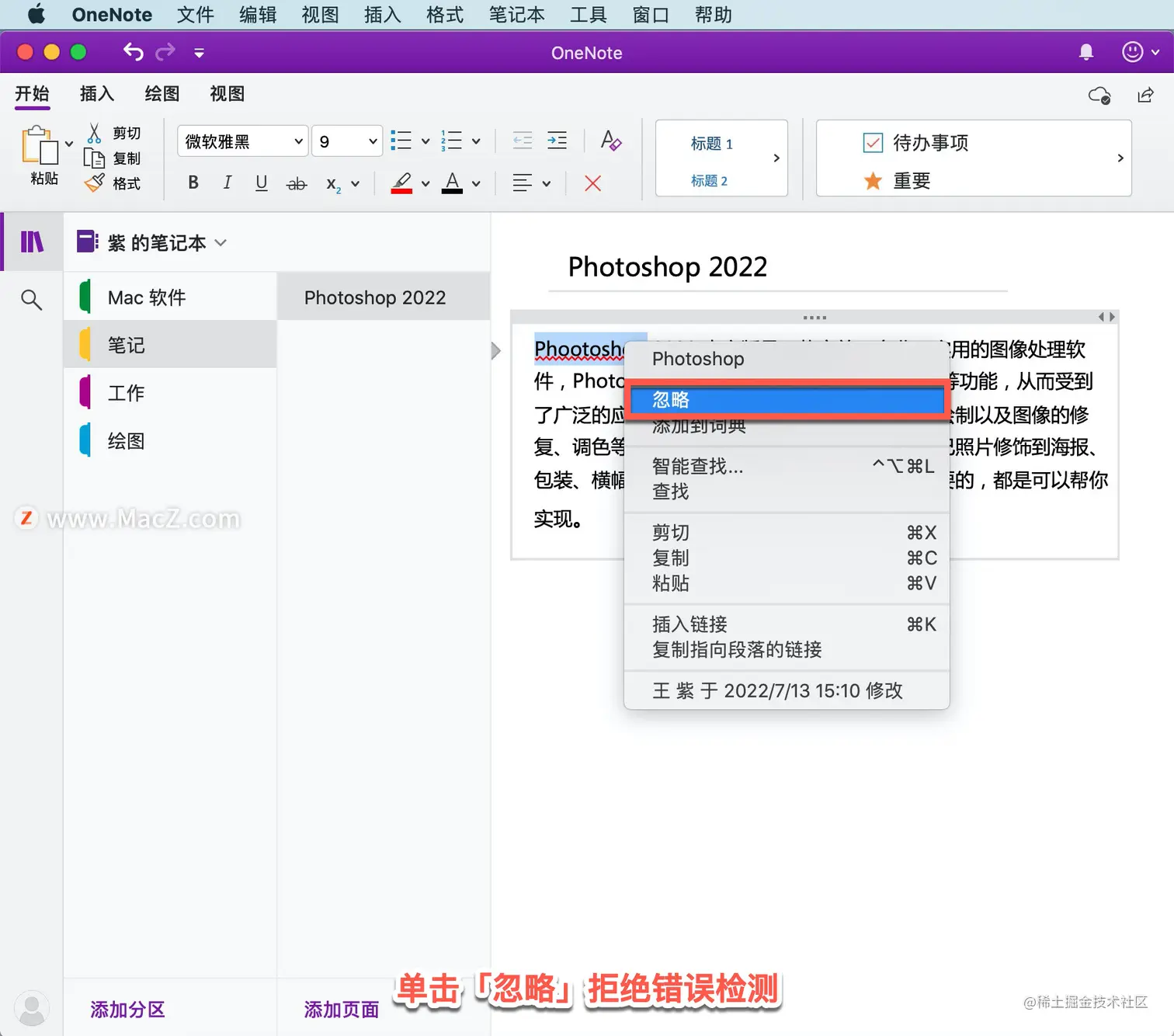The image size is (1174, 1036).
Task: Click the account avatar at bottom left
Action: tap(32, 1009)
